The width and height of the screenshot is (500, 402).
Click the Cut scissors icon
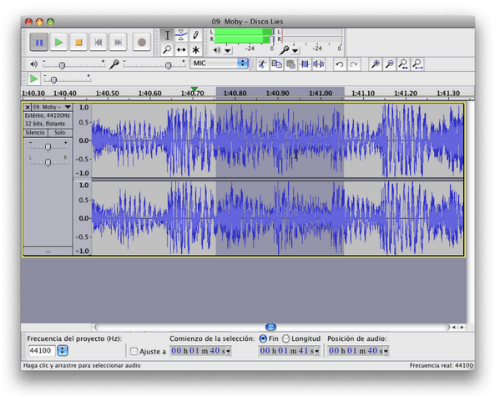(263, 64)
